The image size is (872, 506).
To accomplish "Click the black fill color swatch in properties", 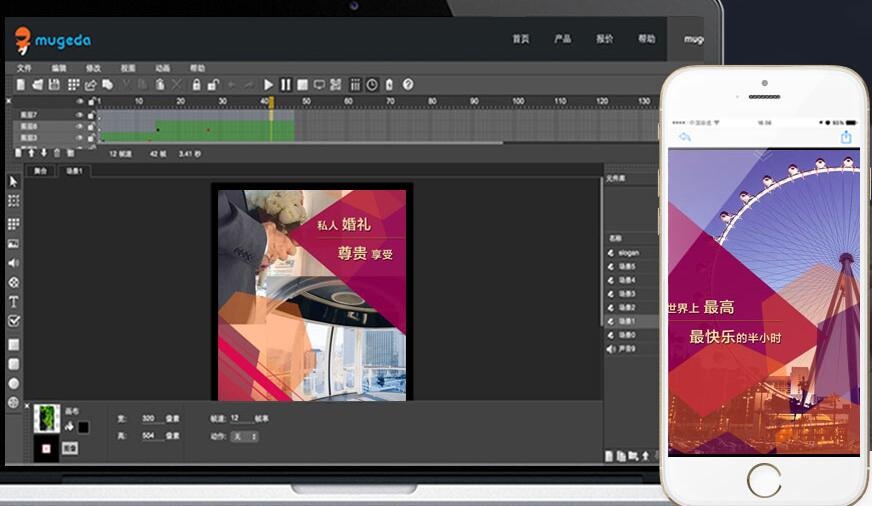I will pos(83,427).
